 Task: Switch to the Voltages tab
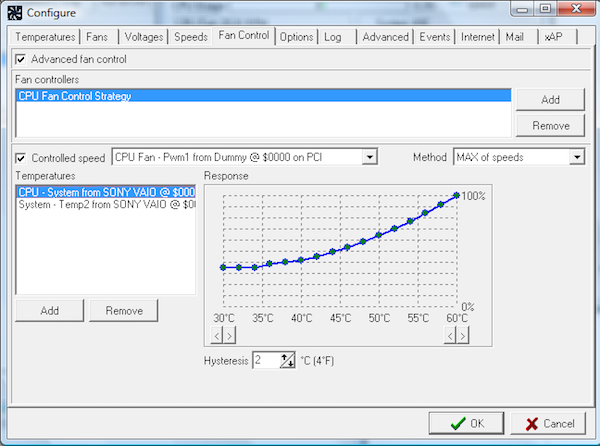[144, 37]
